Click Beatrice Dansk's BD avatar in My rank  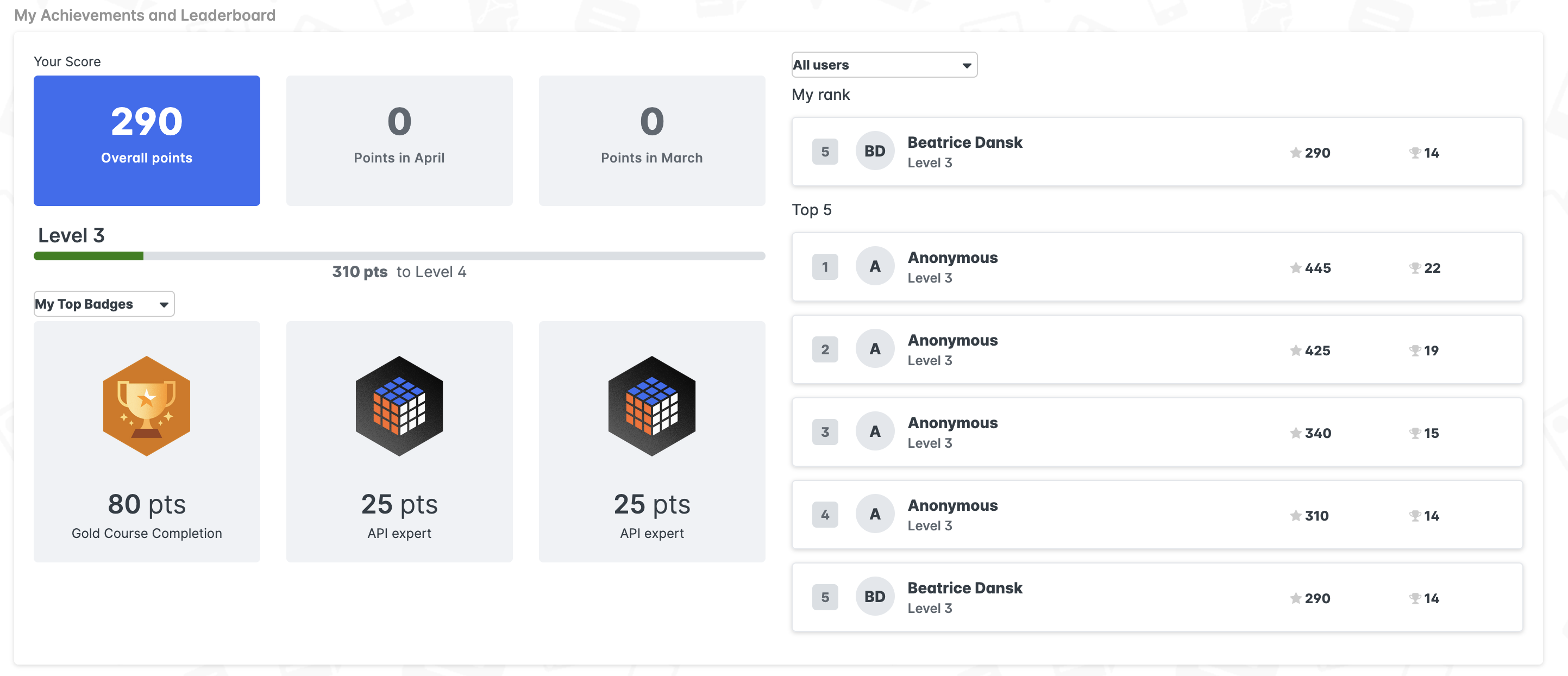tap(875, 151)
